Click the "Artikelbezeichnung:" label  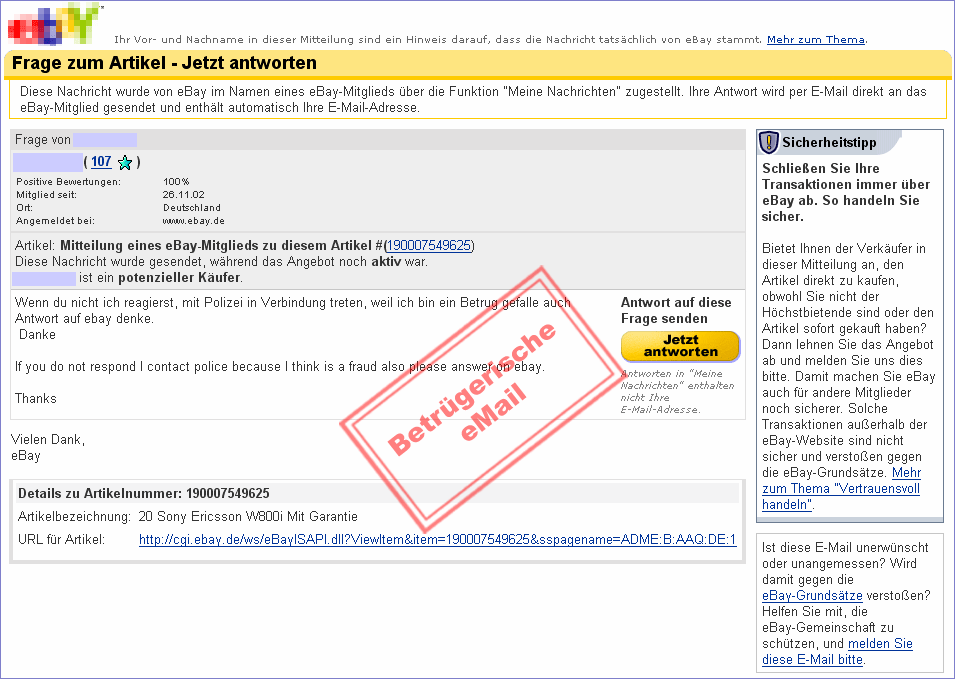click(x=74, y=516)
